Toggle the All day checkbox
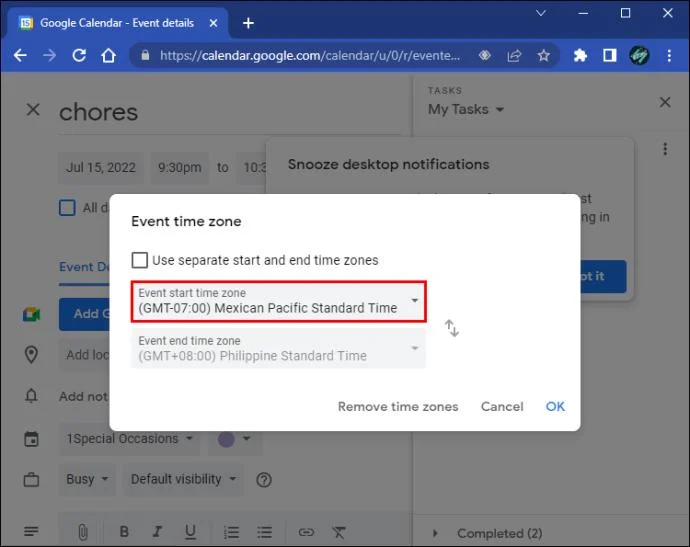 tap(67, 207)
